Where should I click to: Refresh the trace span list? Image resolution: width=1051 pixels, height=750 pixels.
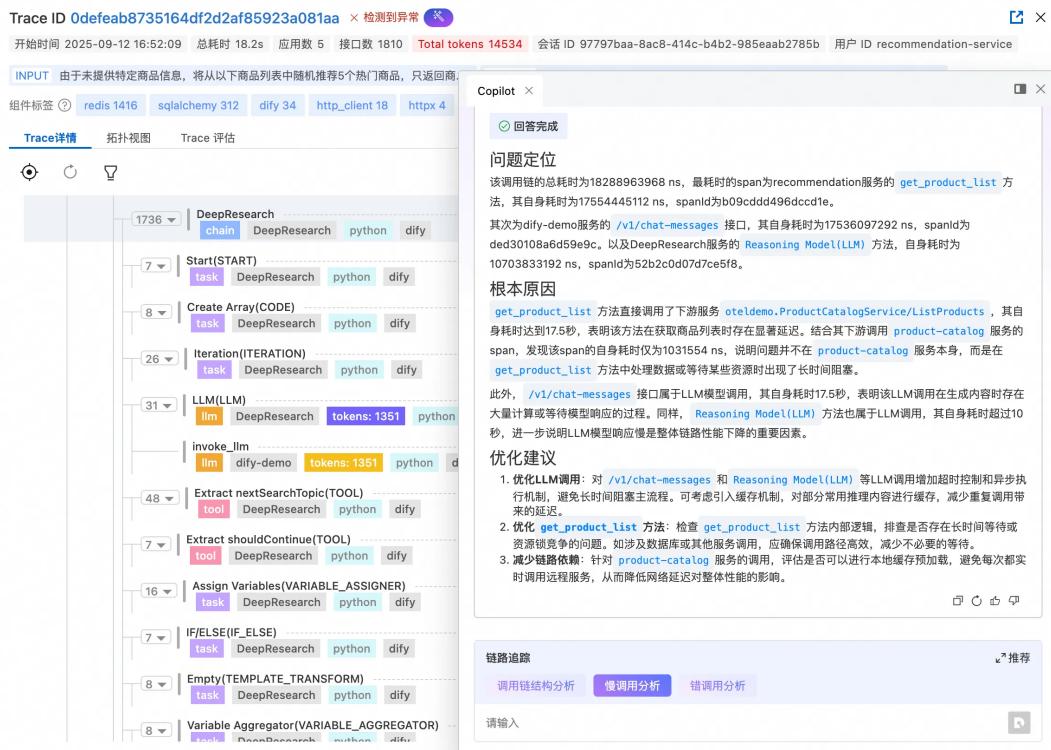click(x=70, y=172)
